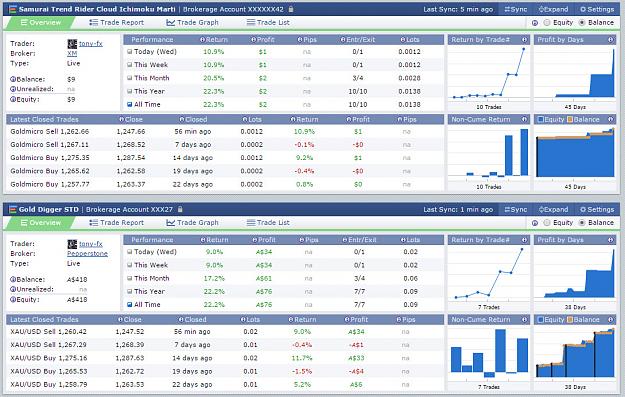Select XAU/USD Buy 1,275.16 trade row
The width and height of the screenshot is (625, 397).
pos(224,358)
